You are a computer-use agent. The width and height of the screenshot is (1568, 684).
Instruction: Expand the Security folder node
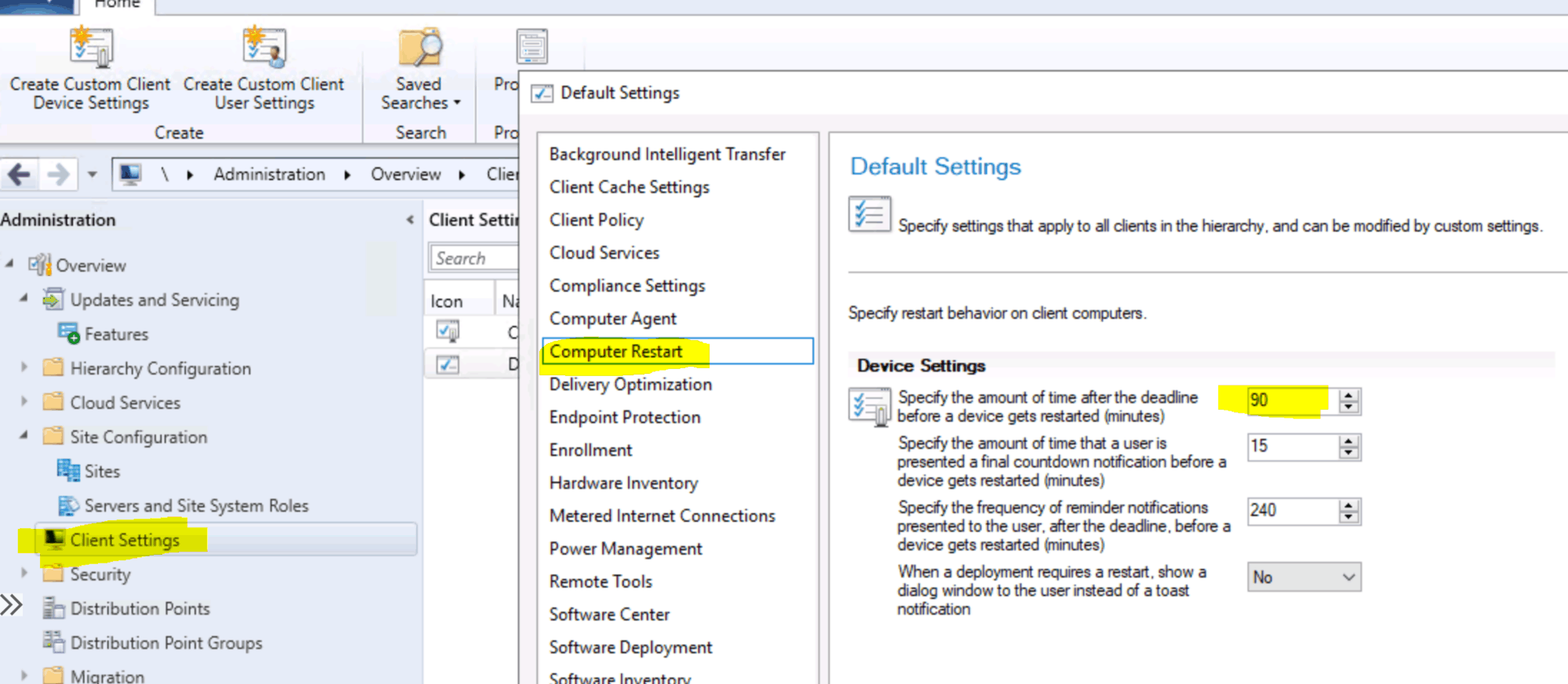(24, 574)
